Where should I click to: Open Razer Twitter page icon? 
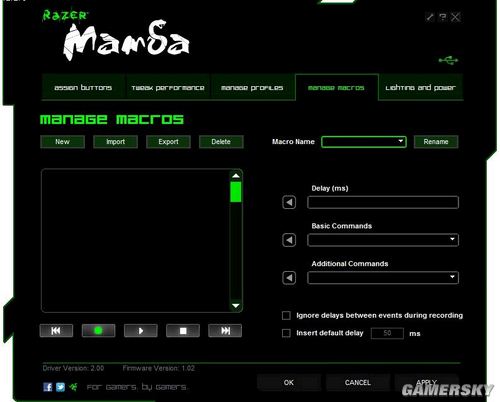60,387
